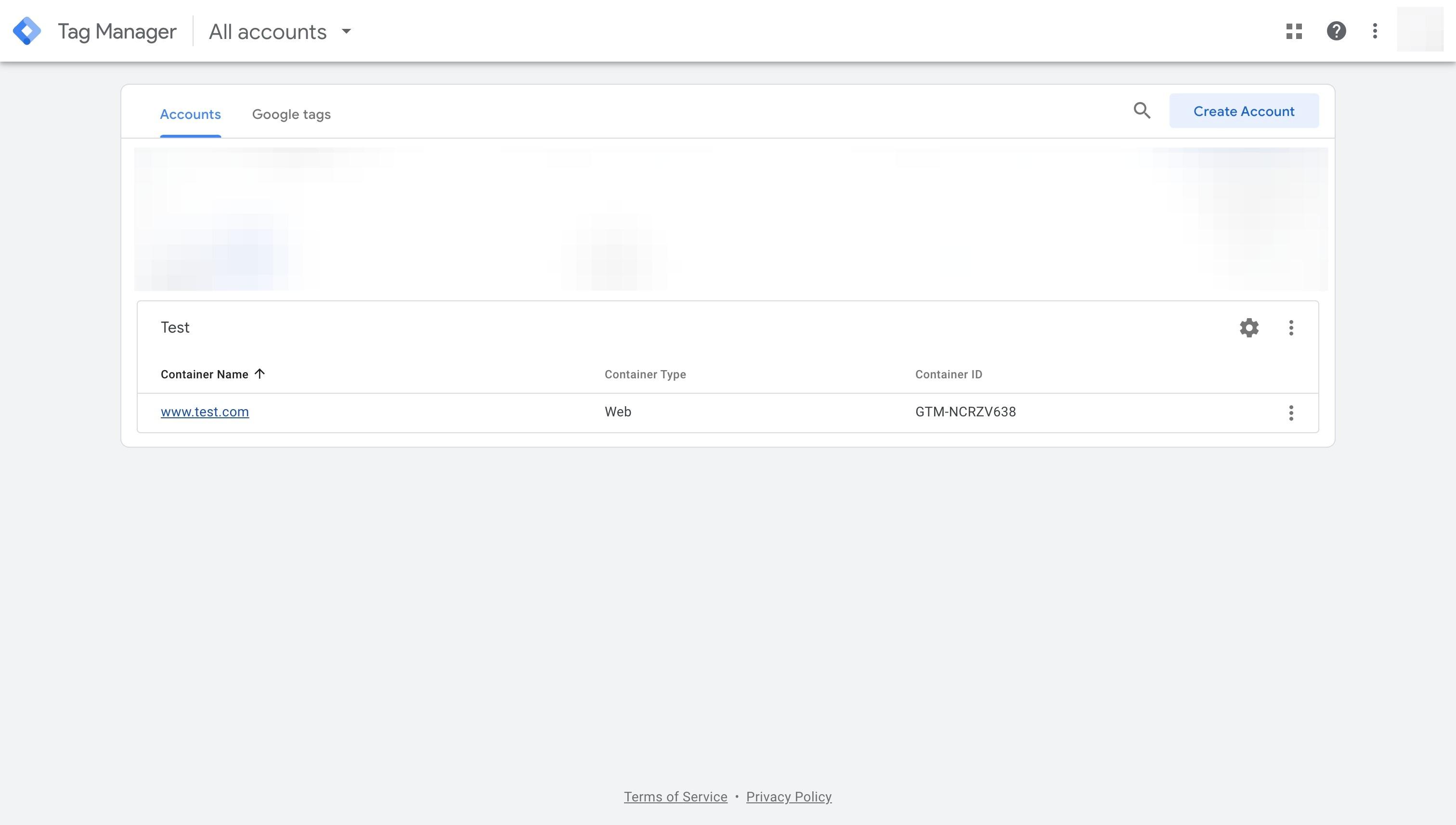Viewport: 1456px width, 825px height.
Task: Open the Google apps grid icon
Action: tap(1294, 31)
